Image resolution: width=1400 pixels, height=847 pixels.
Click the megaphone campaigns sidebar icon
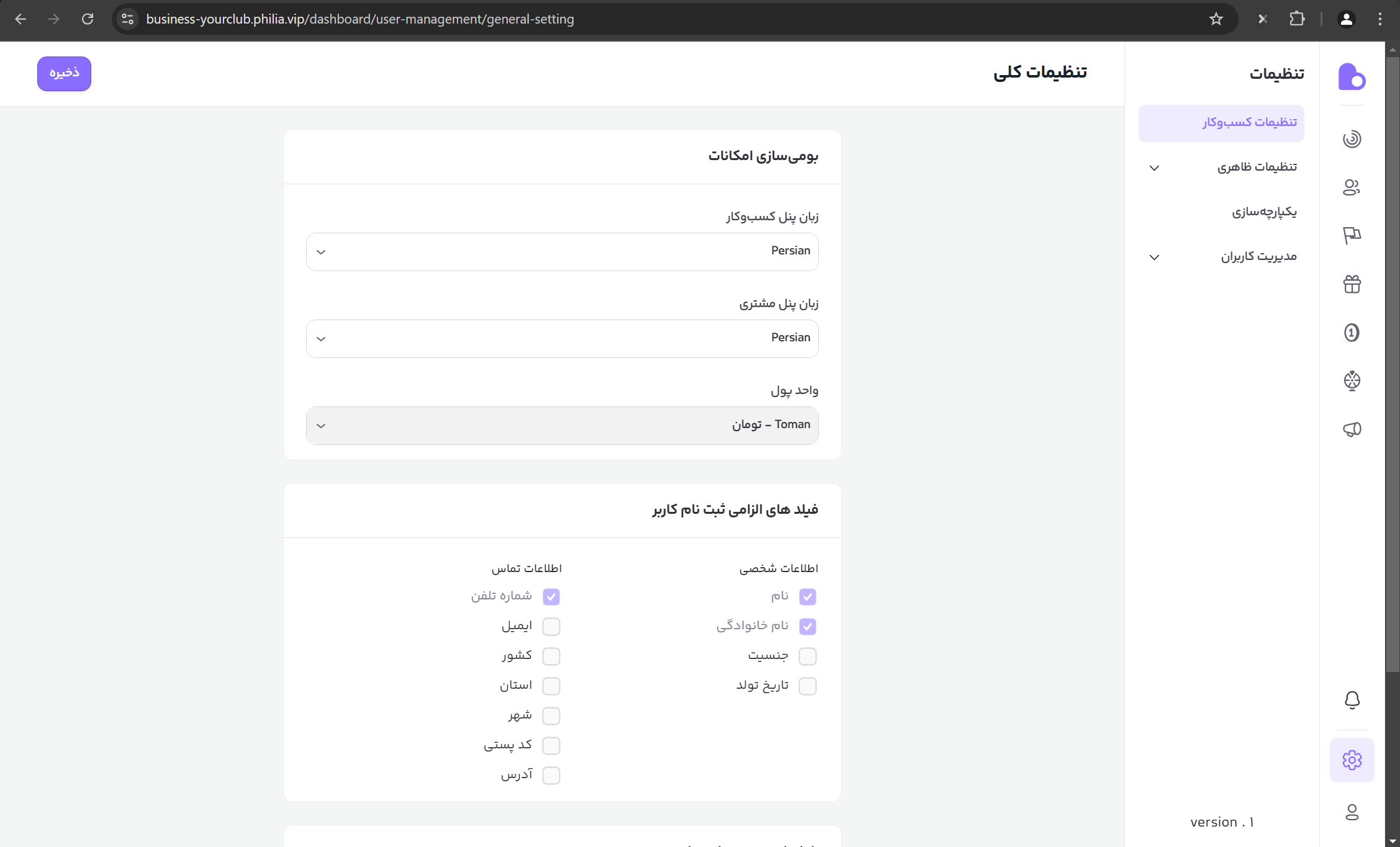coord(1352,429)
